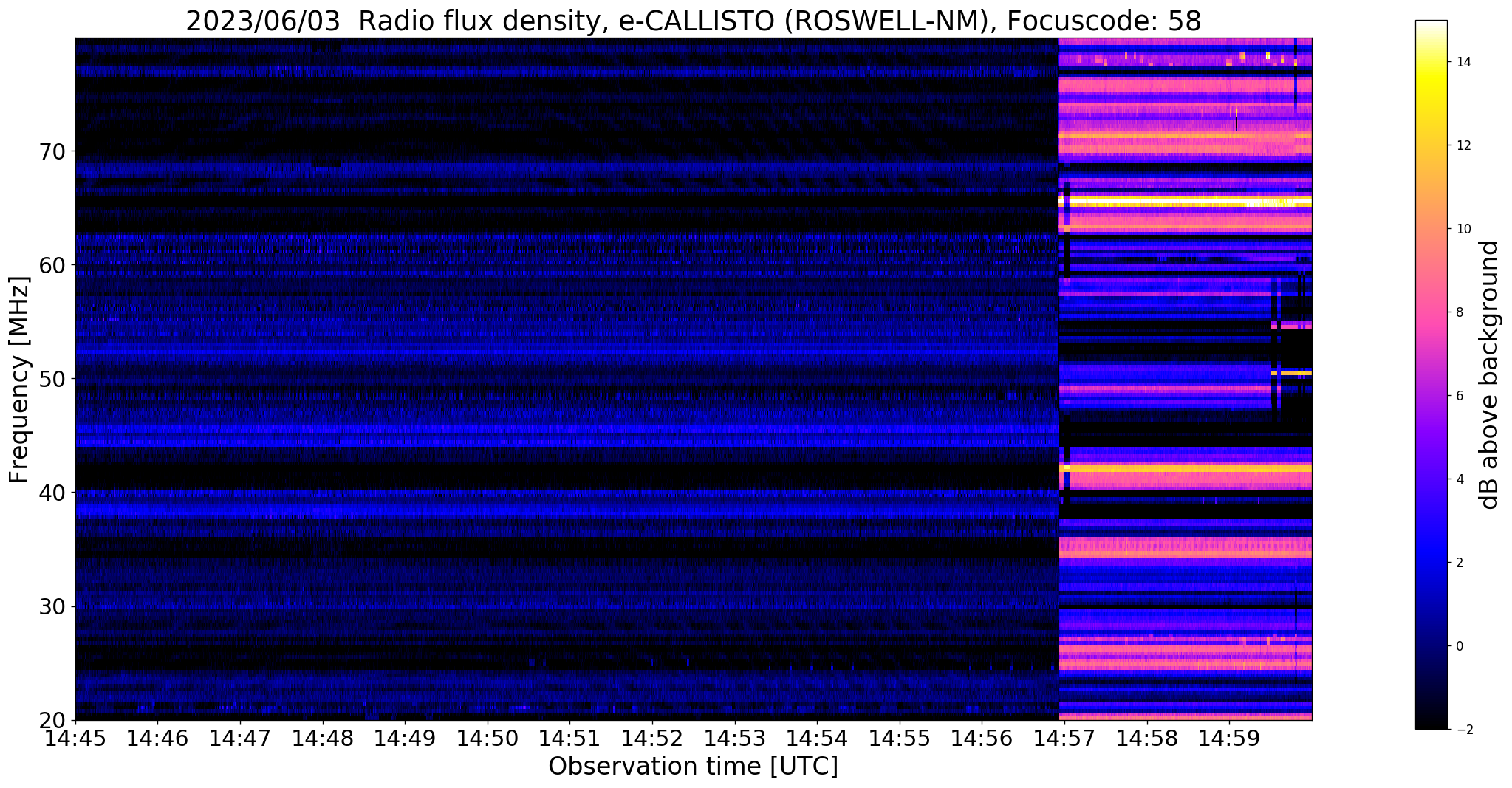Click the 14:49 time tick label
The width and height of the screenshot is (1512, 788).
pos(405,738)
